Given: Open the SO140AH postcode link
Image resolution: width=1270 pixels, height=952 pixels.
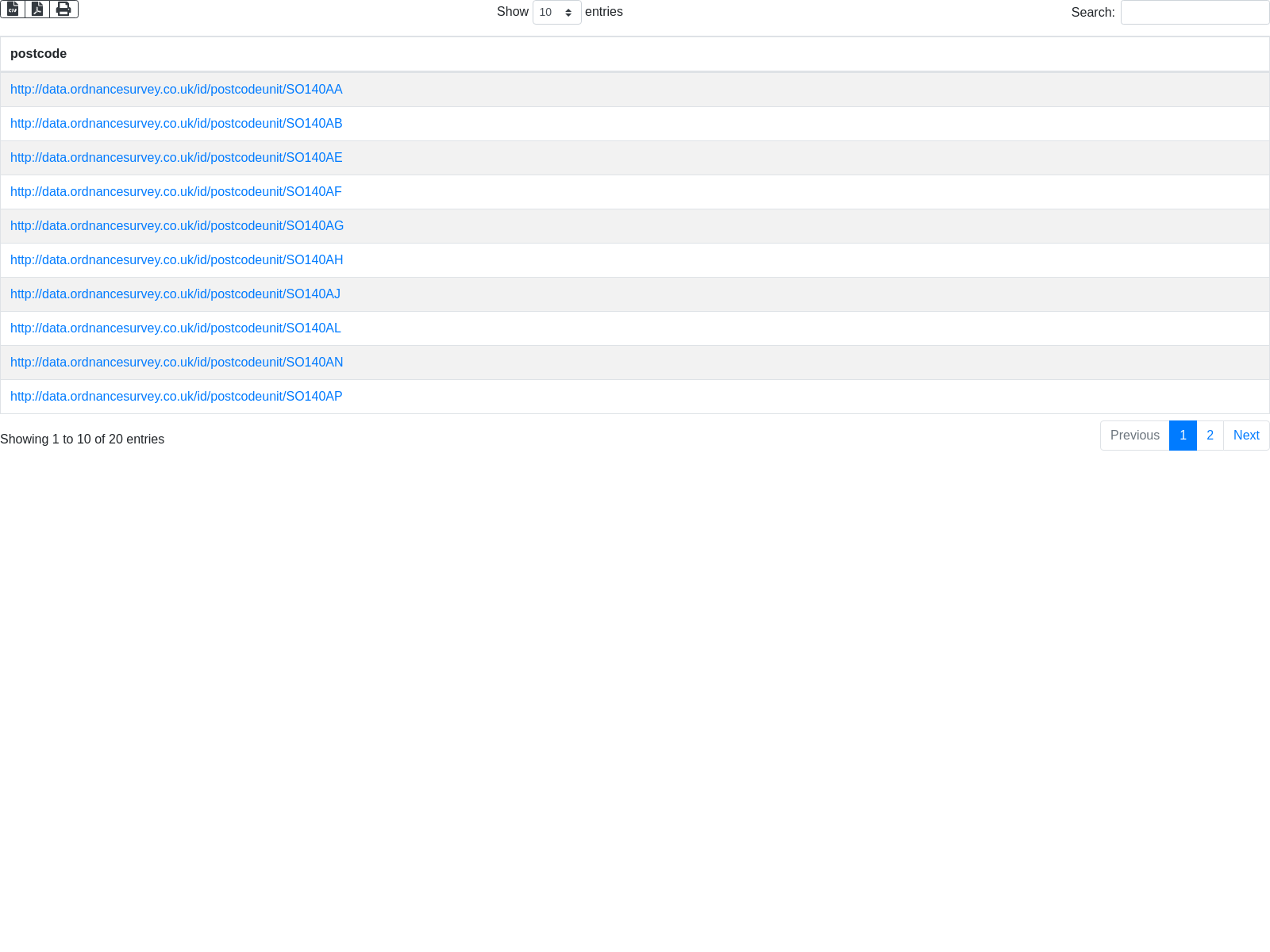Looking at the screenshot, I should point(176,260).
